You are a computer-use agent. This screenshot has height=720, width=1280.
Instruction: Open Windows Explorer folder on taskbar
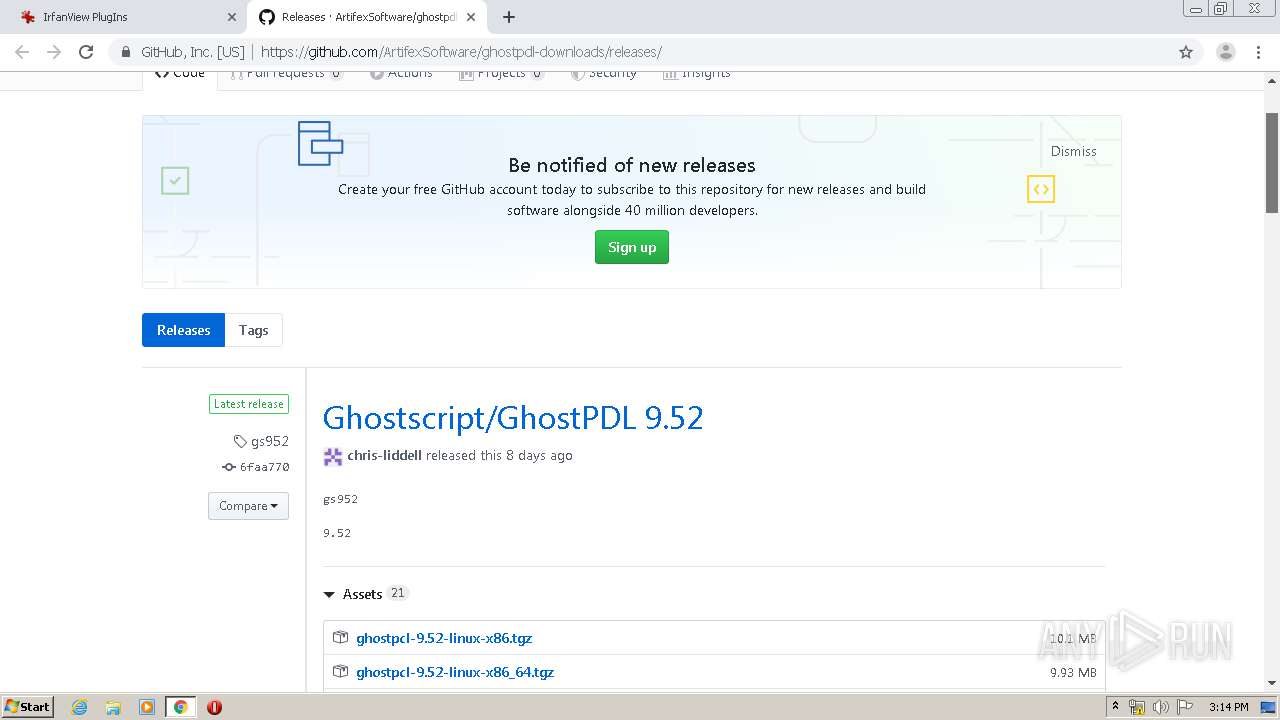[x=113, y=707]
